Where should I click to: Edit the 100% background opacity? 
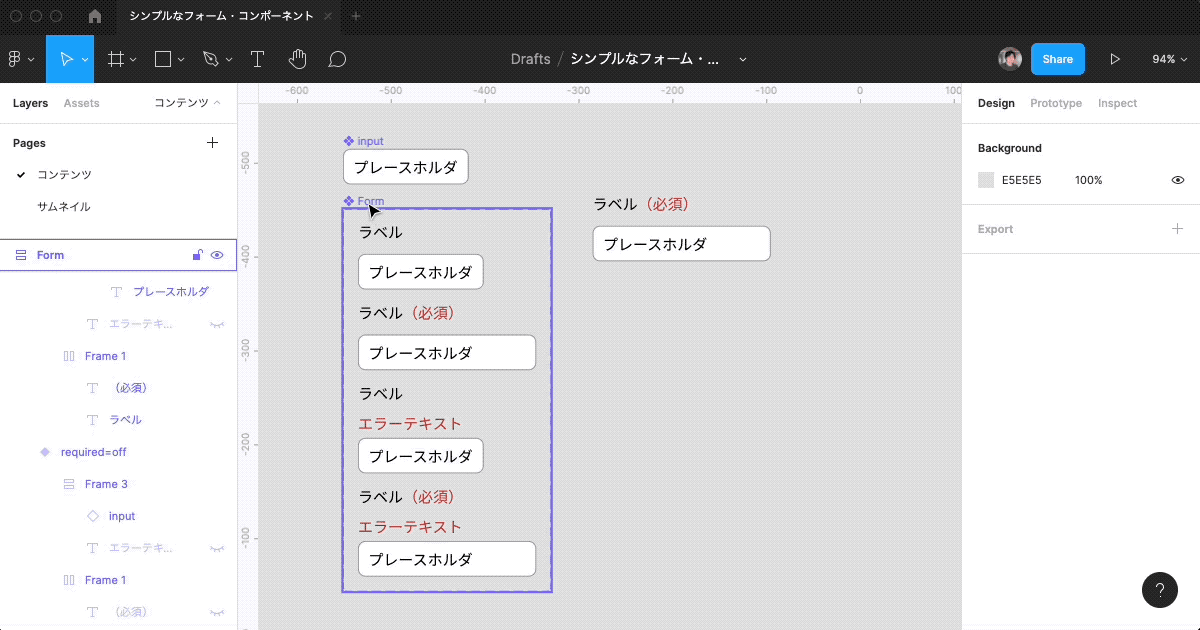point(1089,180)
